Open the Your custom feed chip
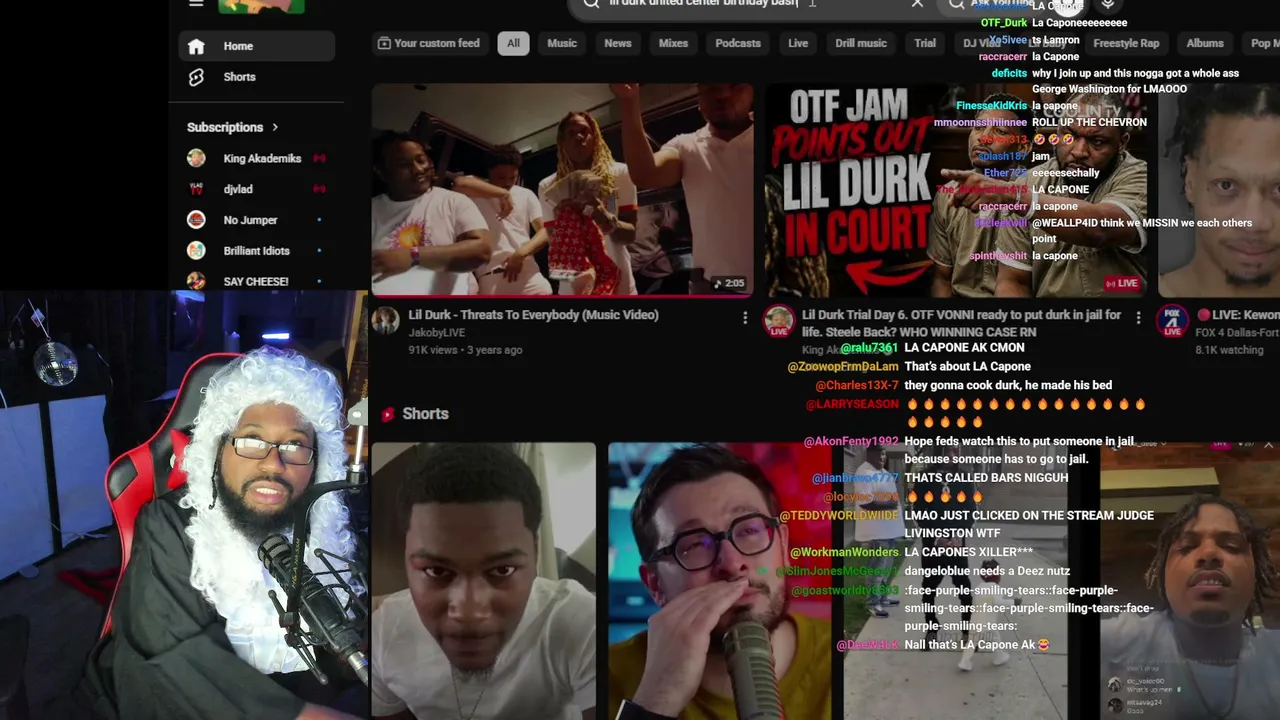Screen dimensions: 1280x720 429,43
